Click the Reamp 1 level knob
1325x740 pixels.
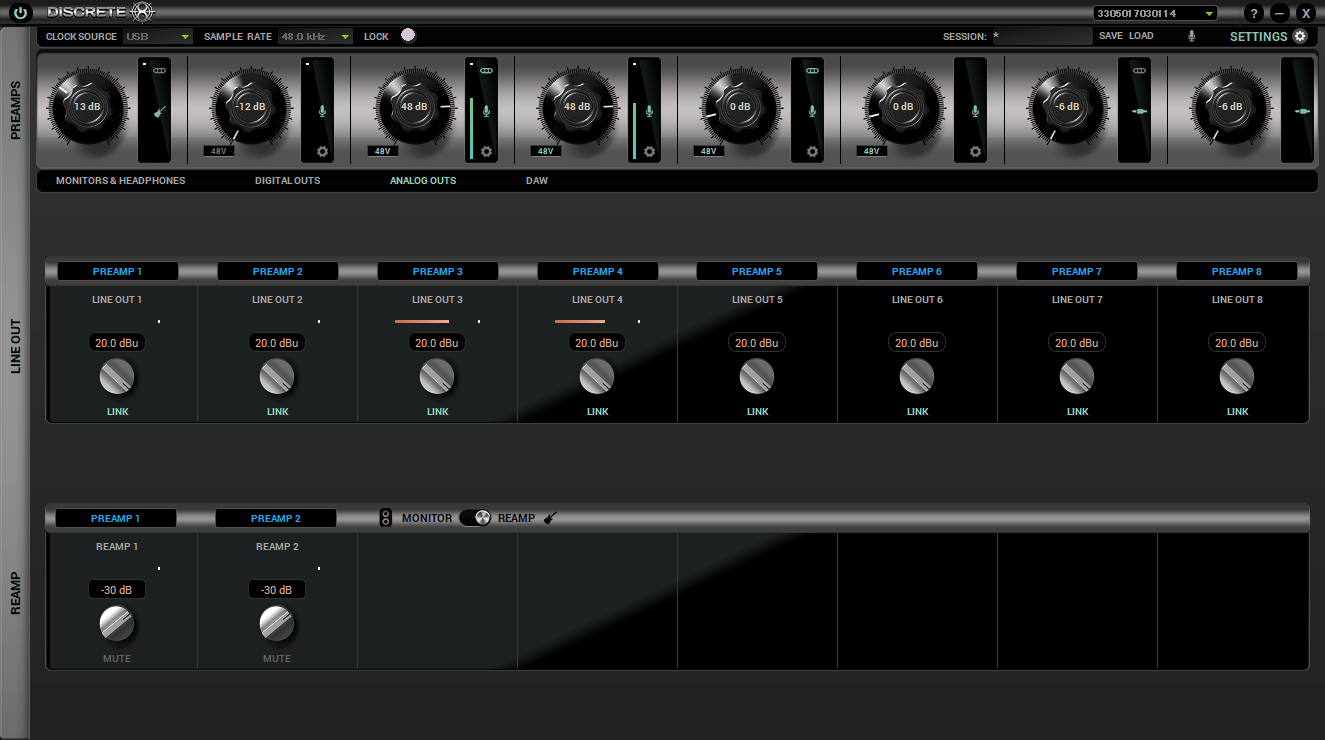(117, 624)
